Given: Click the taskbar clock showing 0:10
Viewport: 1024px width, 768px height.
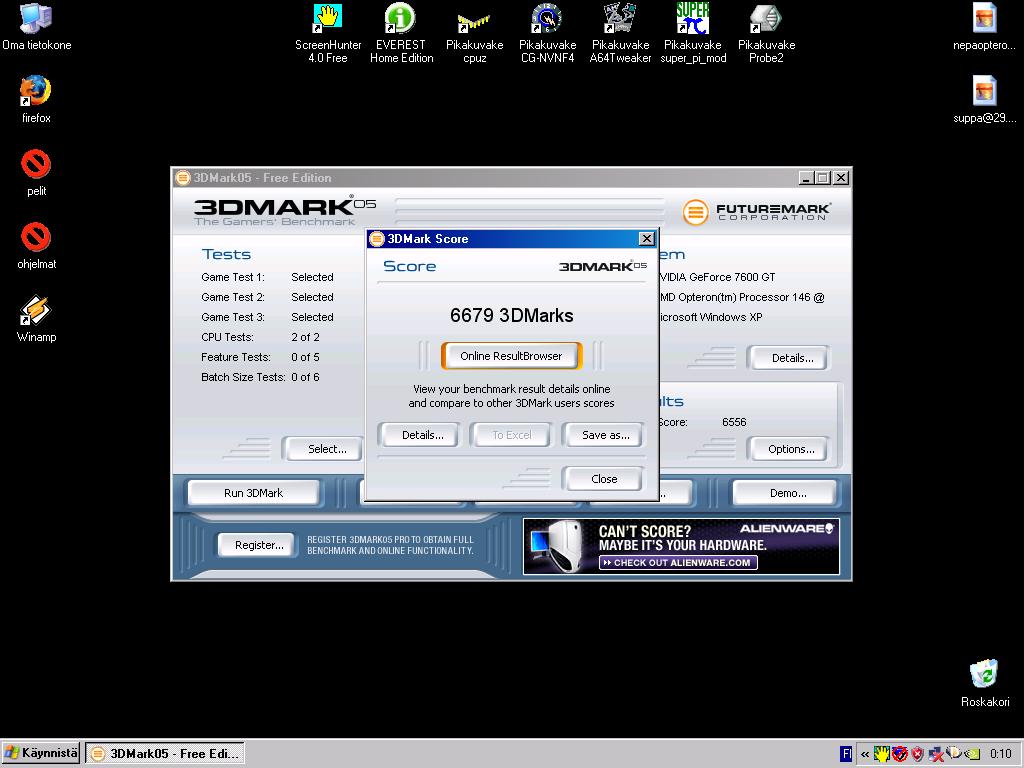Looking at the screenshot, I should (x=1000, y=754).
